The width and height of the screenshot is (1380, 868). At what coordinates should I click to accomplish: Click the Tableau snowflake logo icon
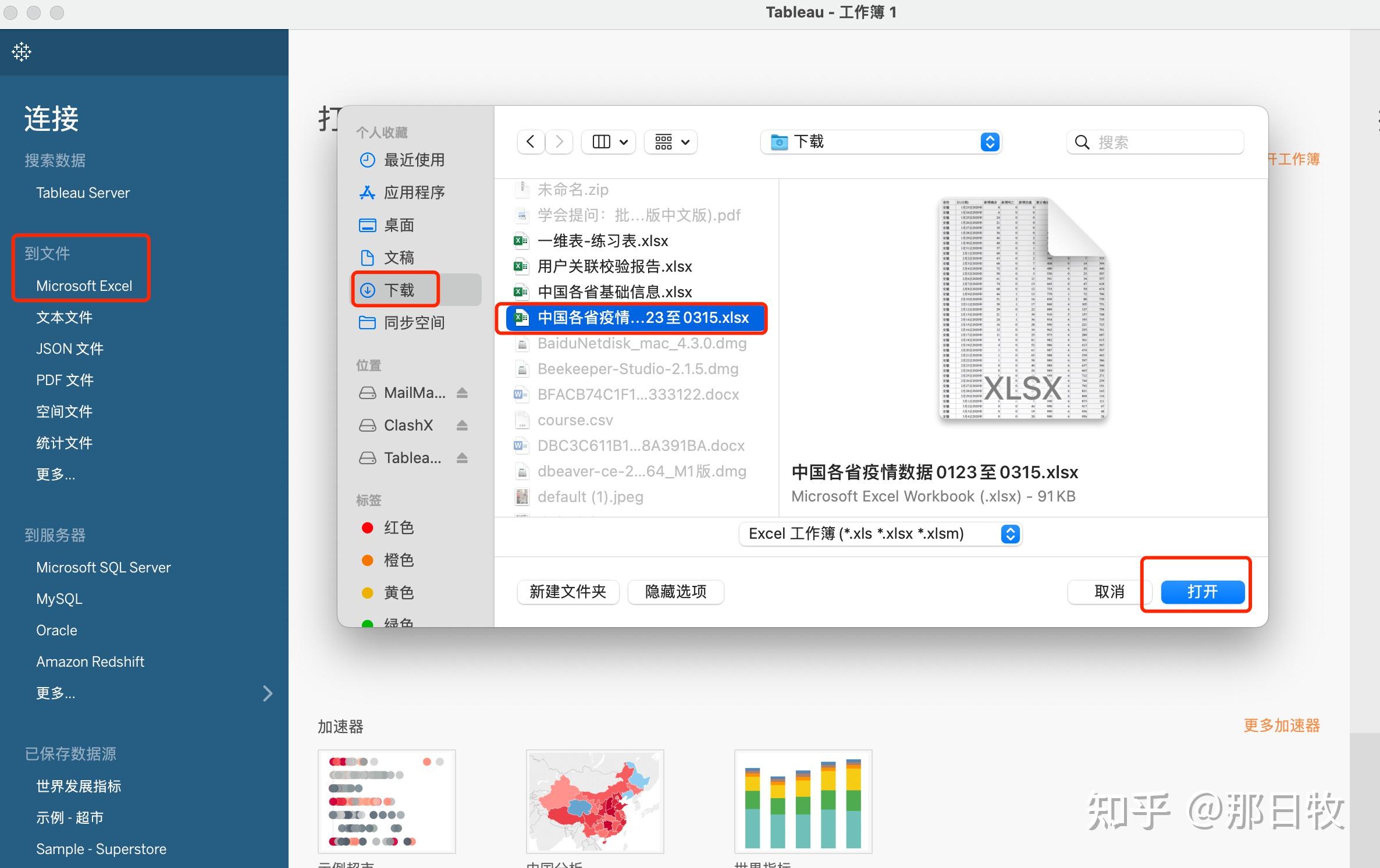point(21,52)
